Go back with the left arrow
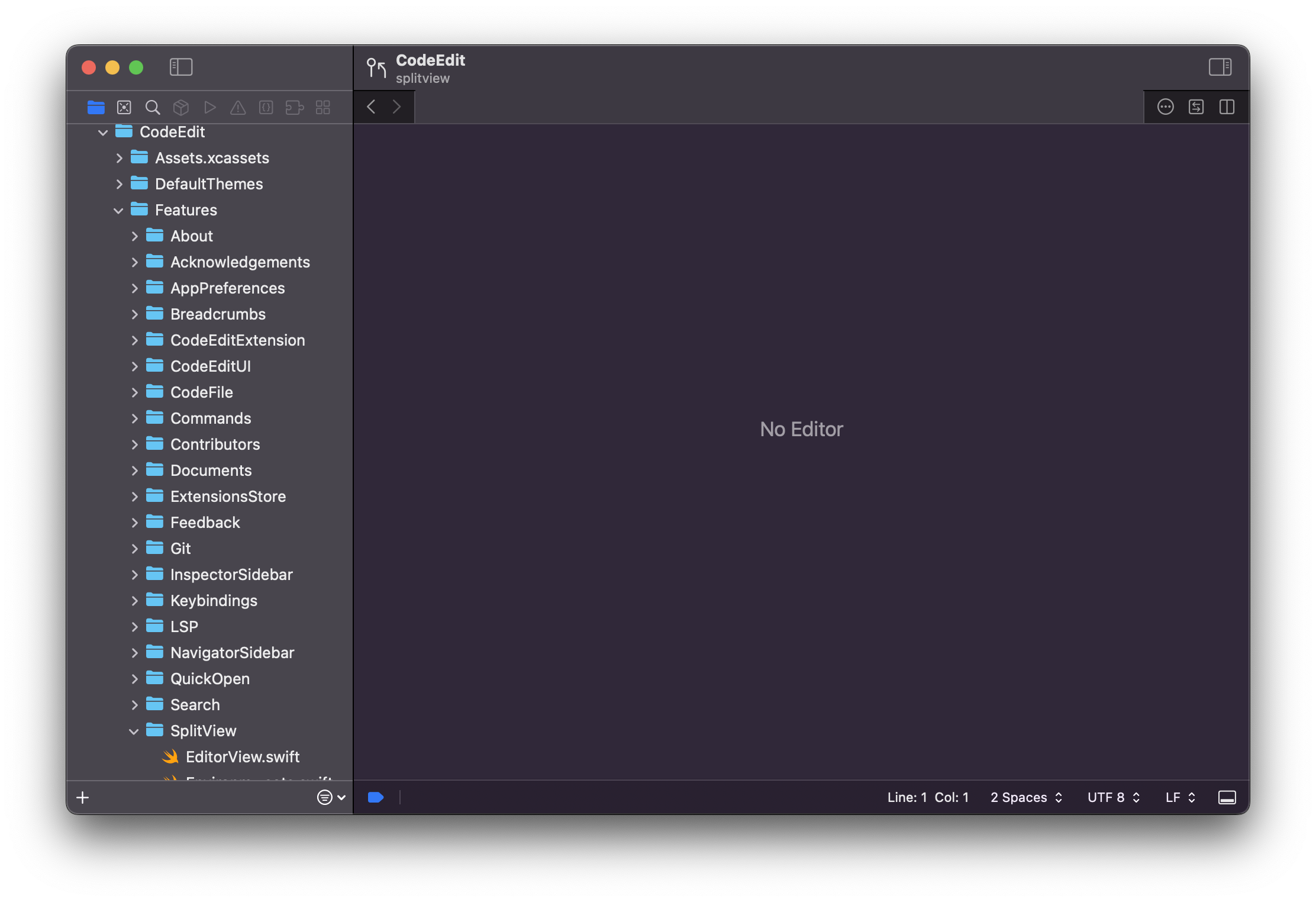Screen dimensions: 1316x902 pos(371,107)
